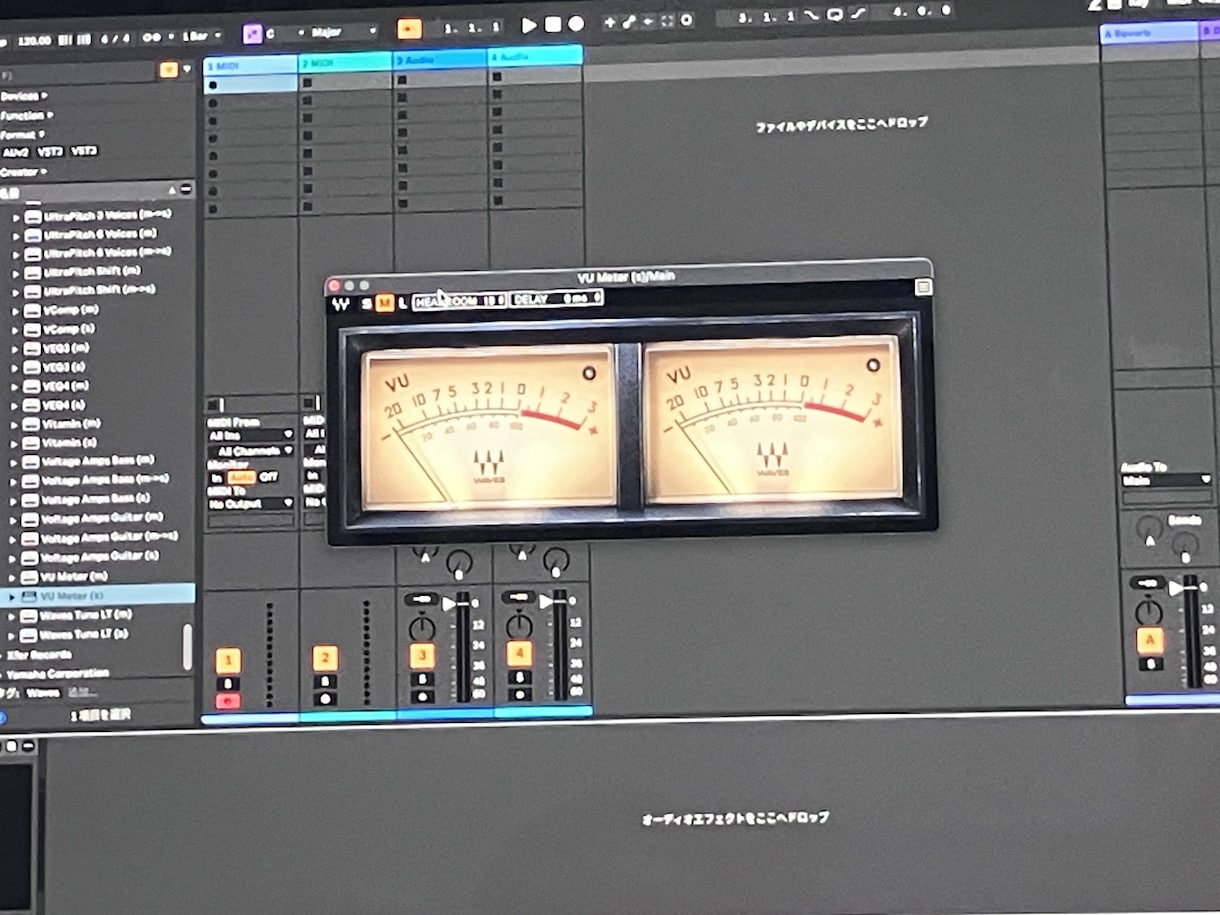Click stop button in track 3 Audio first slot
This screenshot has width=1220, height=915.
402,81
